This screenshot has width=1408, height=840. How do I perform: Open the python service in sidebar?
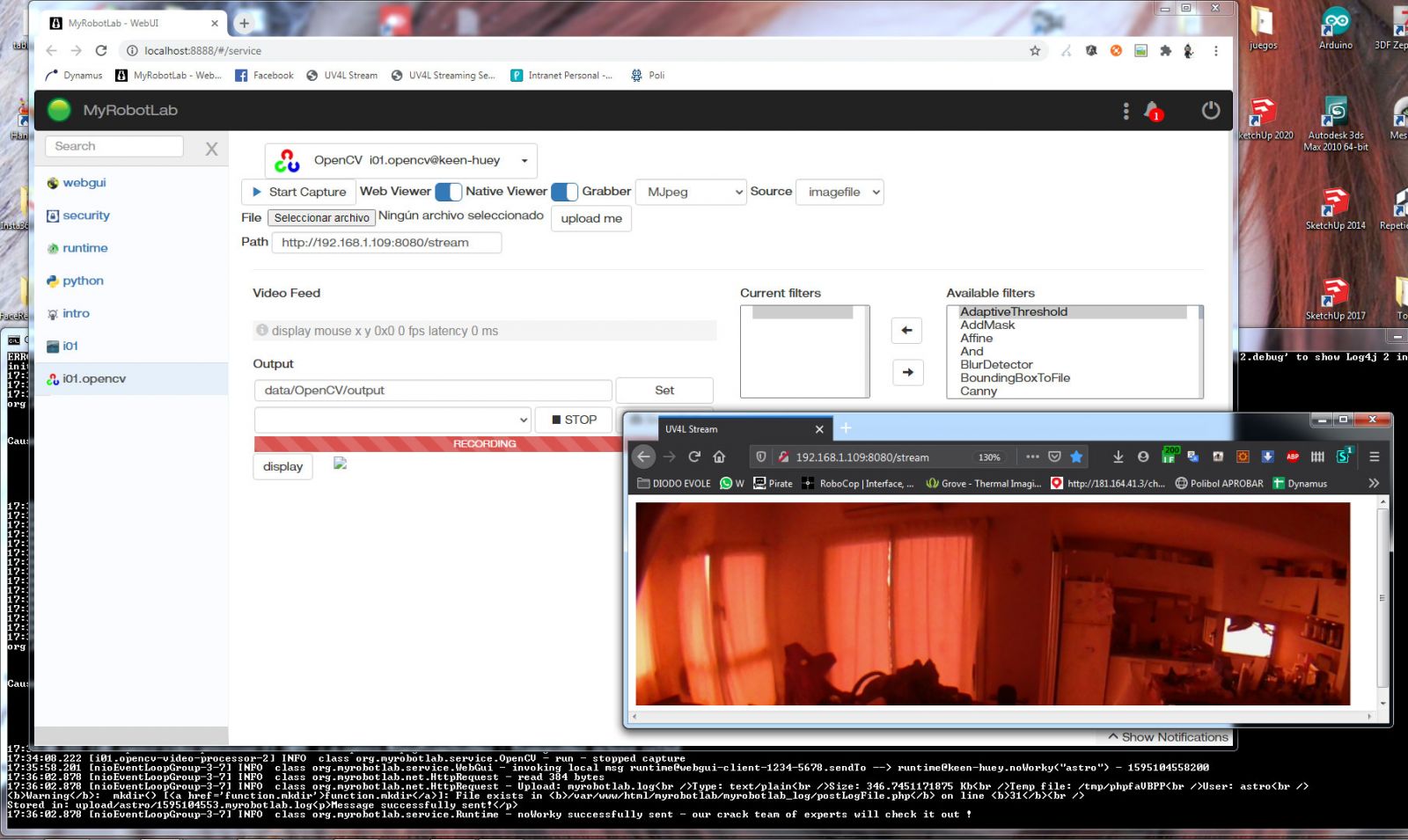(x=83, y=281)
